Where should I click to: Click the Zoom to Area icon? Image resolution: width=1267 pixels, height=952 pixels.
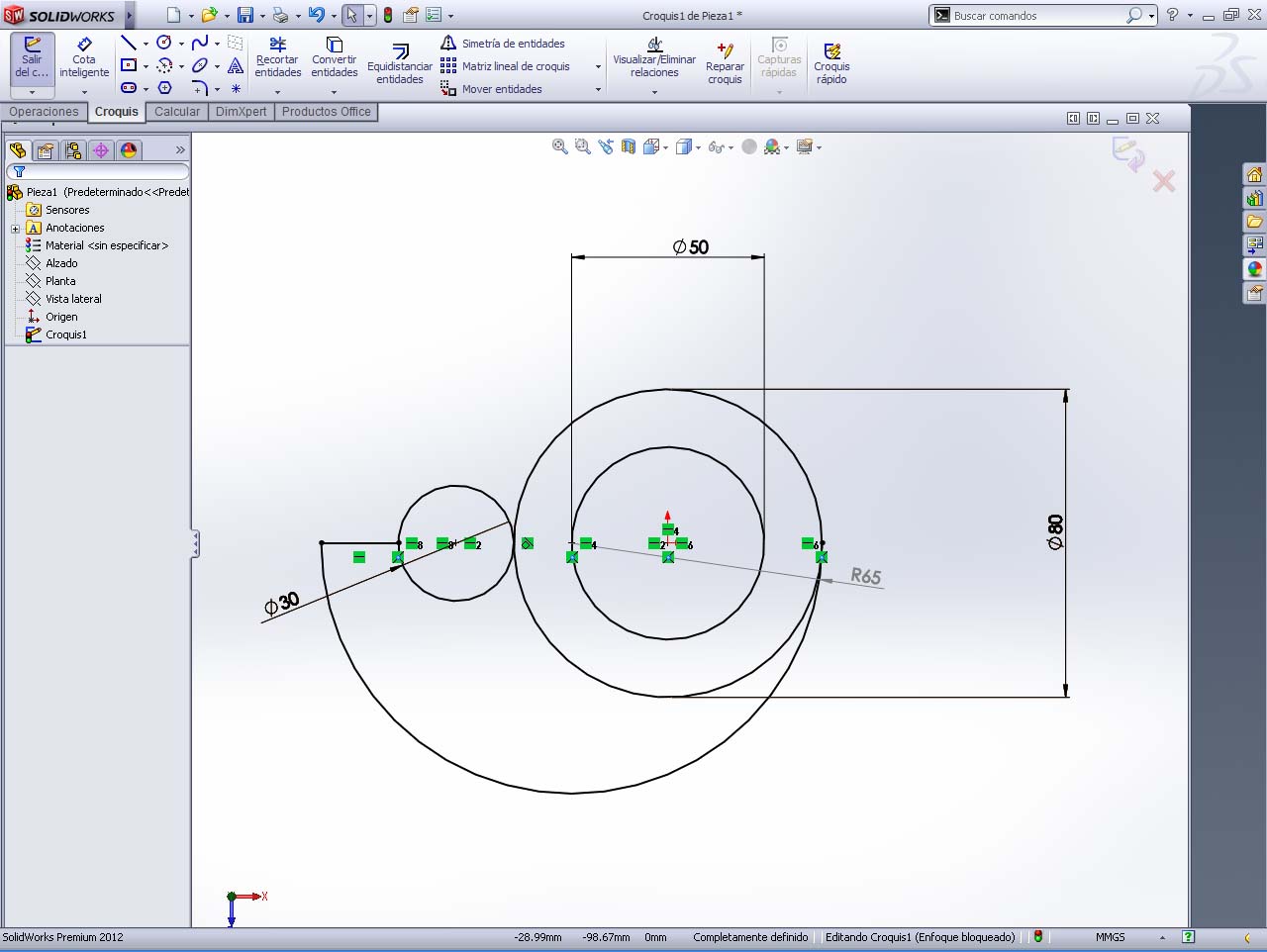(583, 146)
